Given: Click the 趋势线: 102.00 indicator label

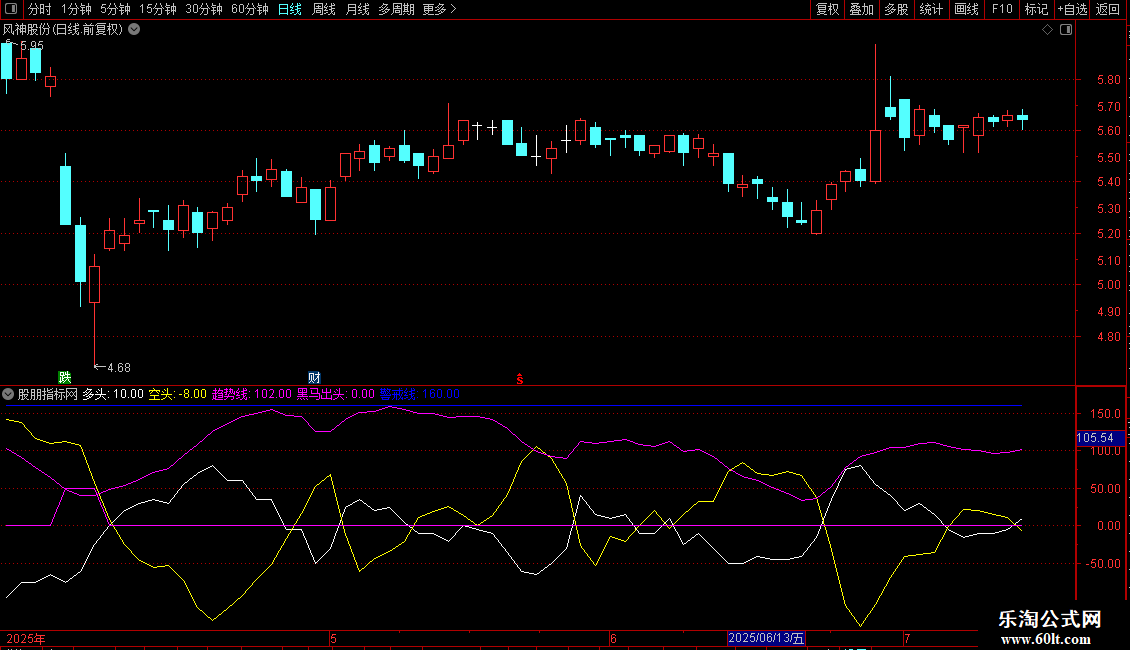Looking at the screenshot, I should click(252, 394).
